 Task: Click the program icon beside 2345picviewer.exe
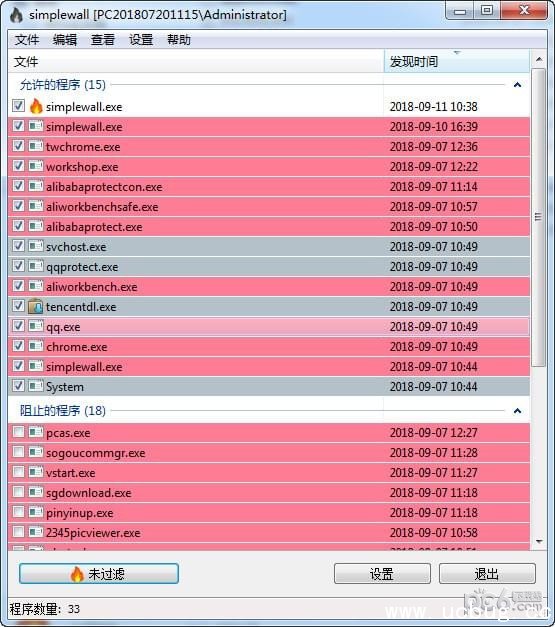(36, 532)
